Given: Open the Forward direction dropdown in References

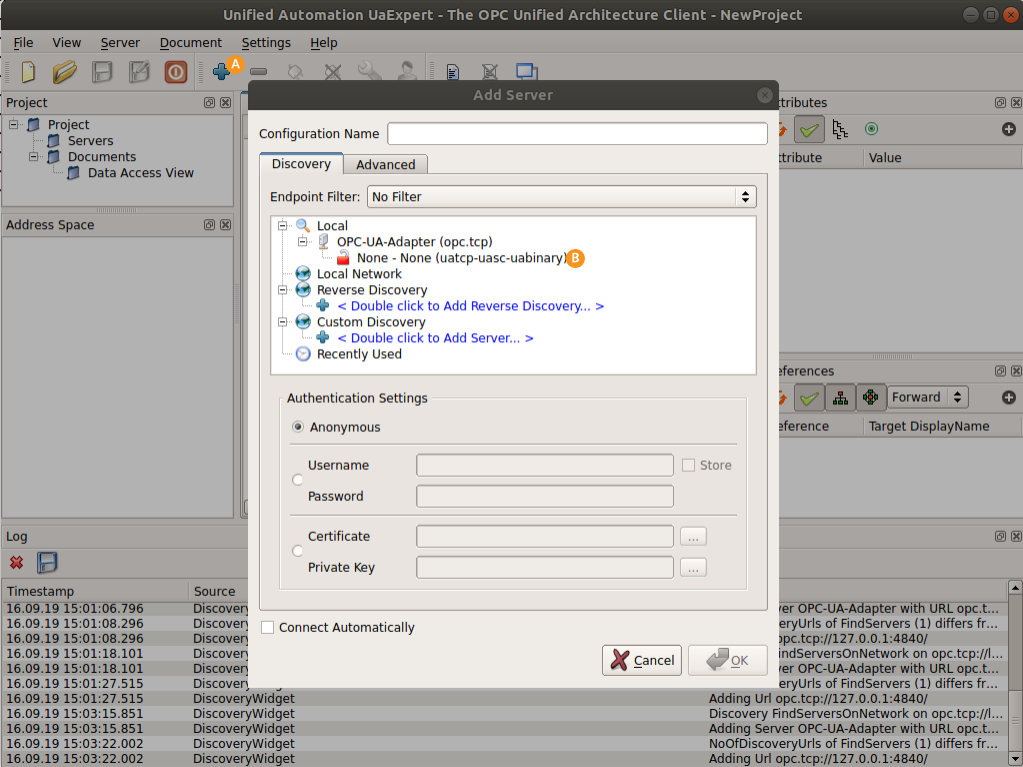Looking at the screenshot, I should click(927, 397).
